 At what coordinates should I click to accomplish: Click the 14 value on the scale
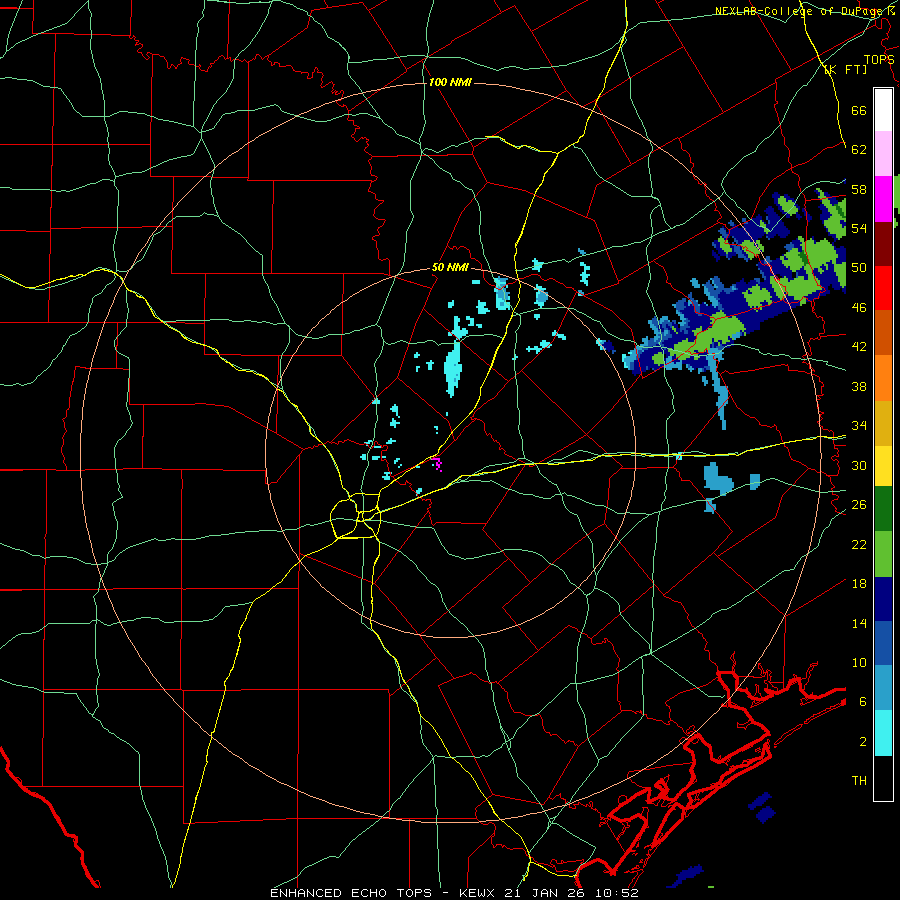tap(859, 623)
